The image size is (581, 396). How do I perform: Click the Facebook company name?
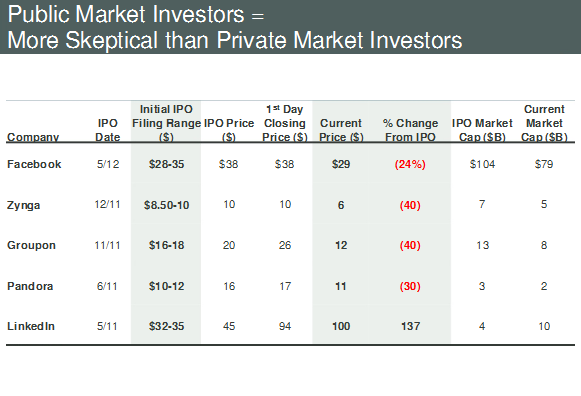[x=34, y=164]
